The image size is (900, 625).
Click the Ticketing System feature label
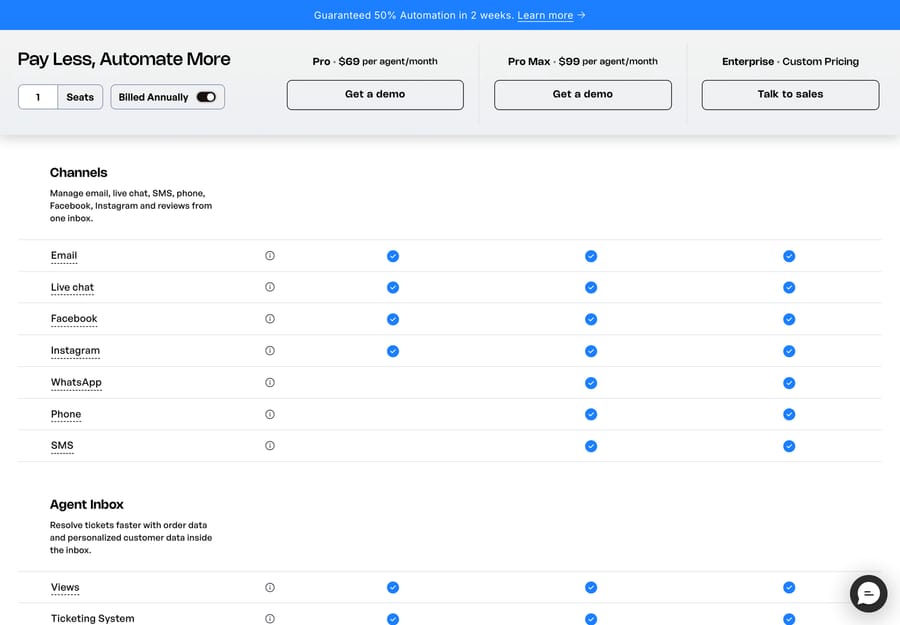92,619
